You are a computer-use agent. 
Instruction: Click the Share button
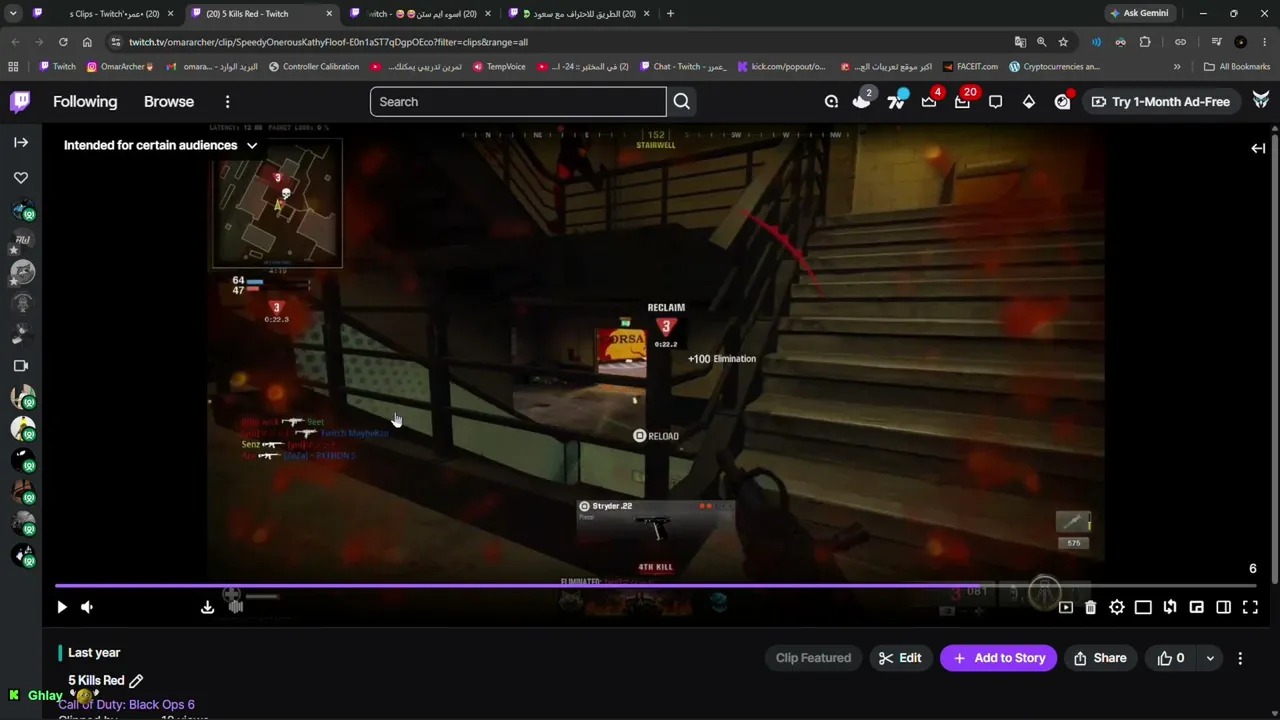[1100, 658]
